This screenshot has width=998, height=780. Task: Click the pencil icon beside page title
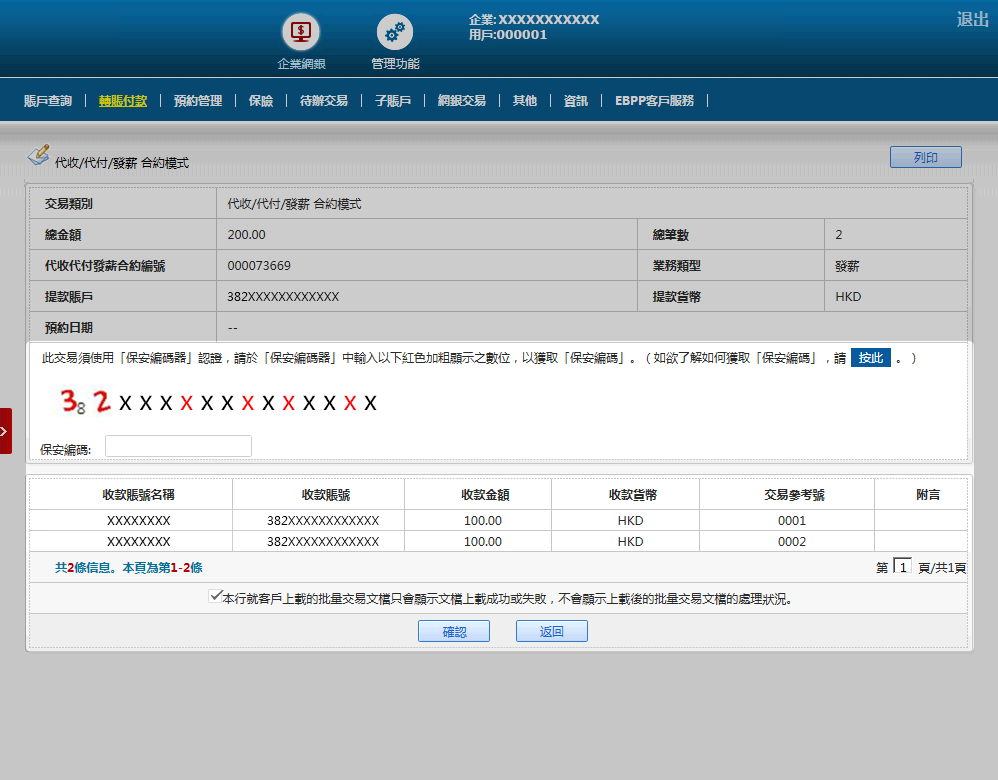point(38,155)
